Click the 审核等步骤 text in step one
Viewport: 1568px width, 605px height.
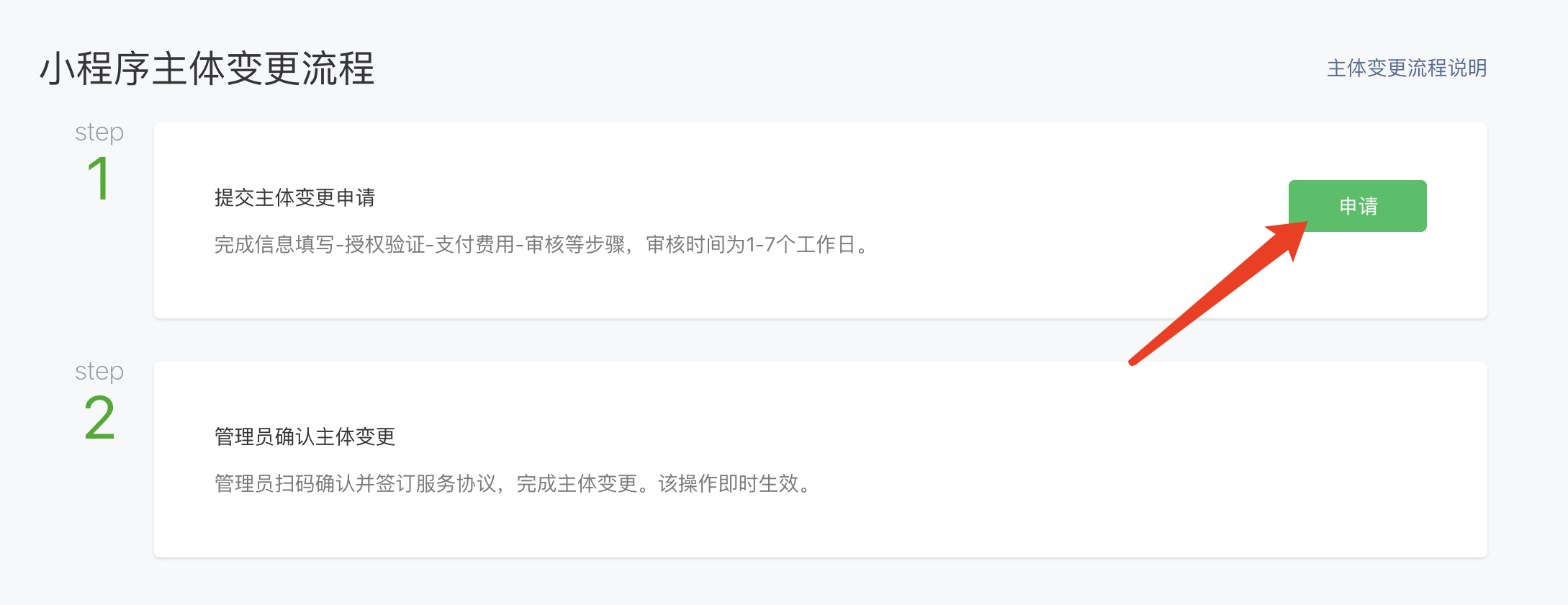(575, 245)
